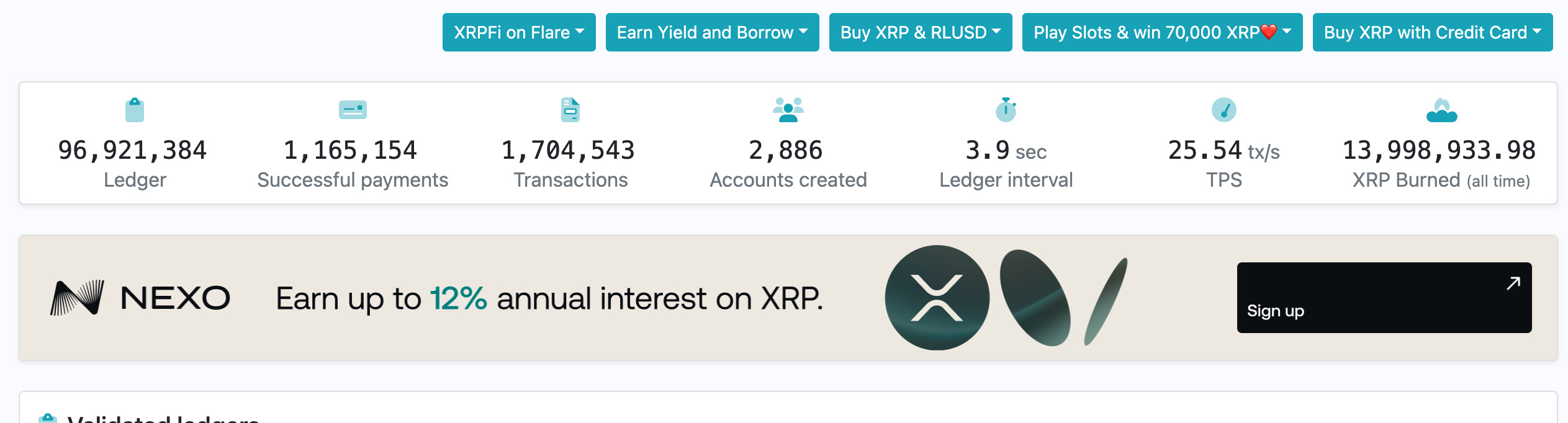The width and height of the screenshot is (1568, 423).
Task: Click the Successful payments count 1,165,154
Action: pyautogui.click(x=351, y=150)
